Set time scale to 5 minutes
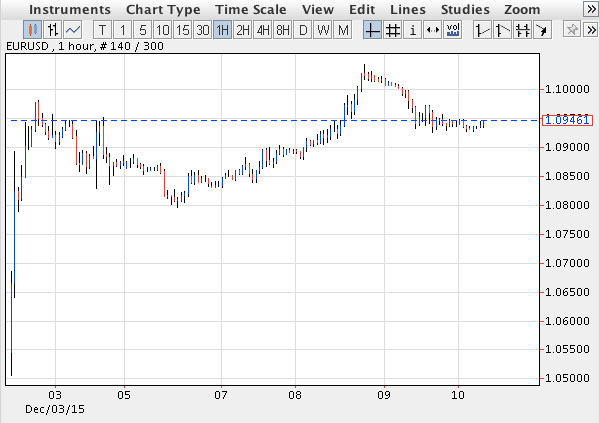Screen dimensions: 600x423 coord(143,30)
